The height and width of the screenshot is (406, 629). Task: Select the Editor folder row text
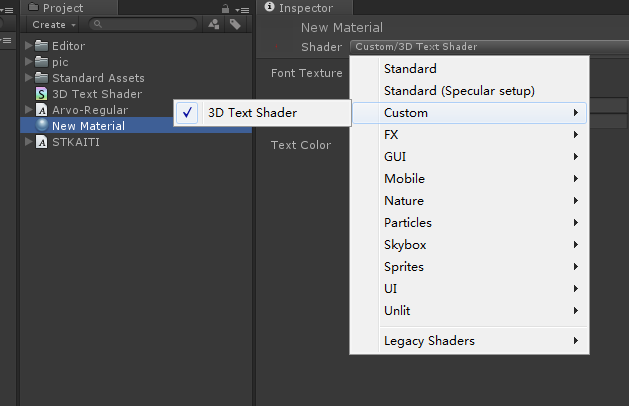[69, 46]
